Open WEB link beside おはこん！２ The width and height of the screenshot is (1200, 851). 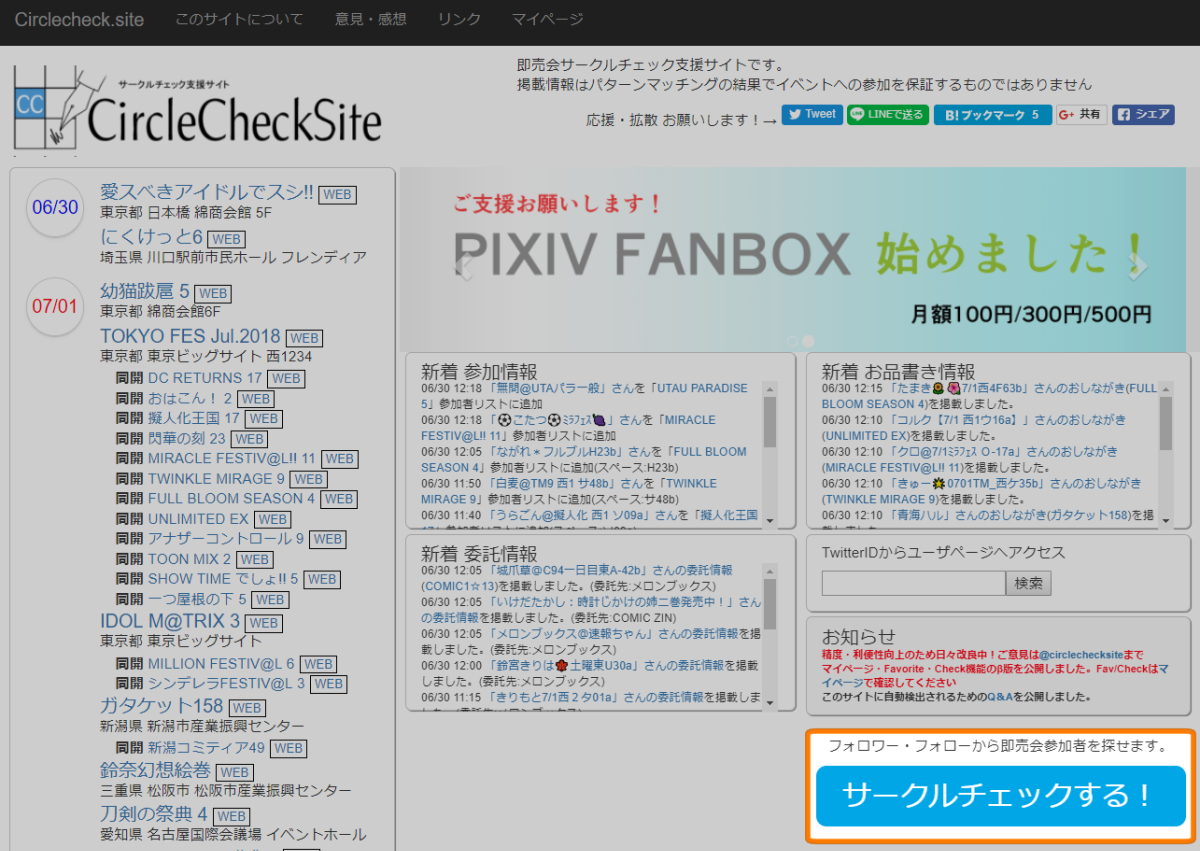click(x=255, y=399)
